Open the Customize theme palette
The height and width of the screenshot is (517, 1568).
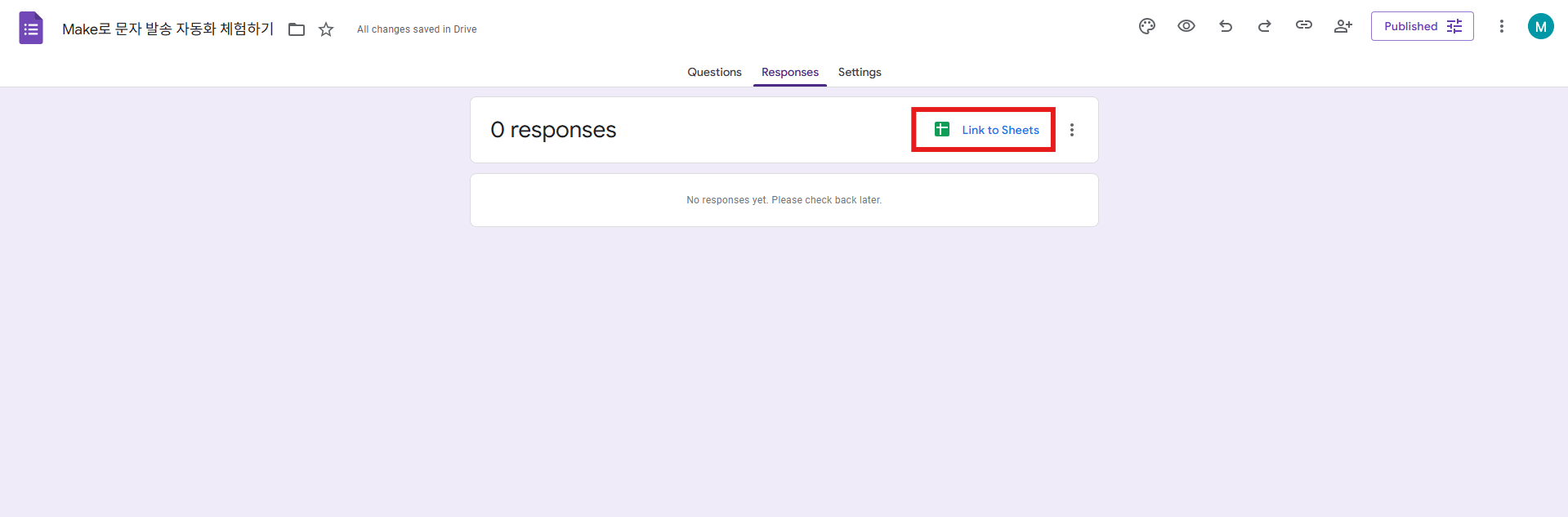point(1147,26)
